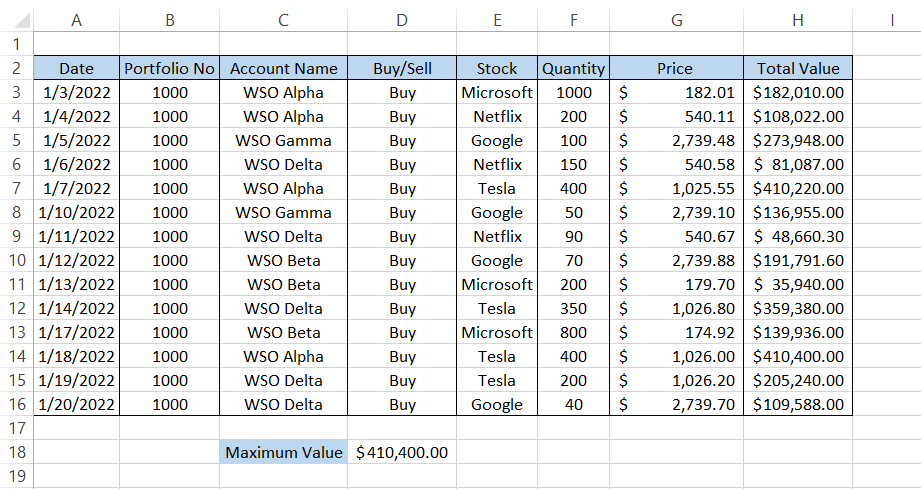The height and width of the screenshot is (489, 921).
Task: Select the Portfolio No header cell
Action: click(x=169, y=69)
